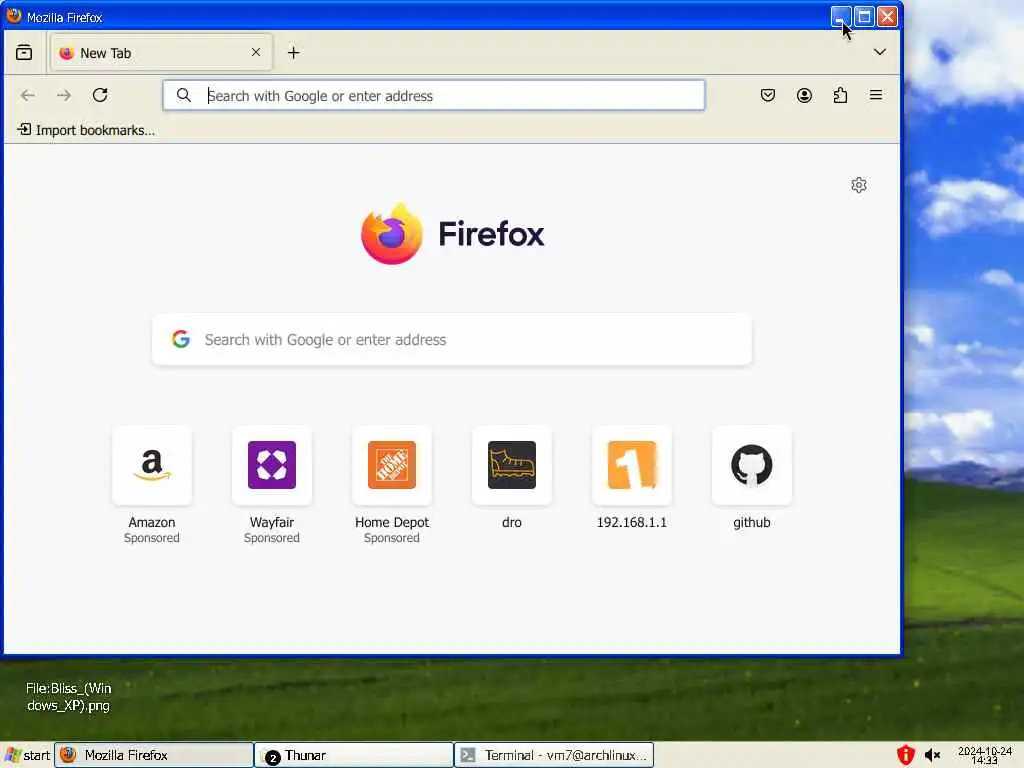Go back with the back arrow

coord(27,95)
